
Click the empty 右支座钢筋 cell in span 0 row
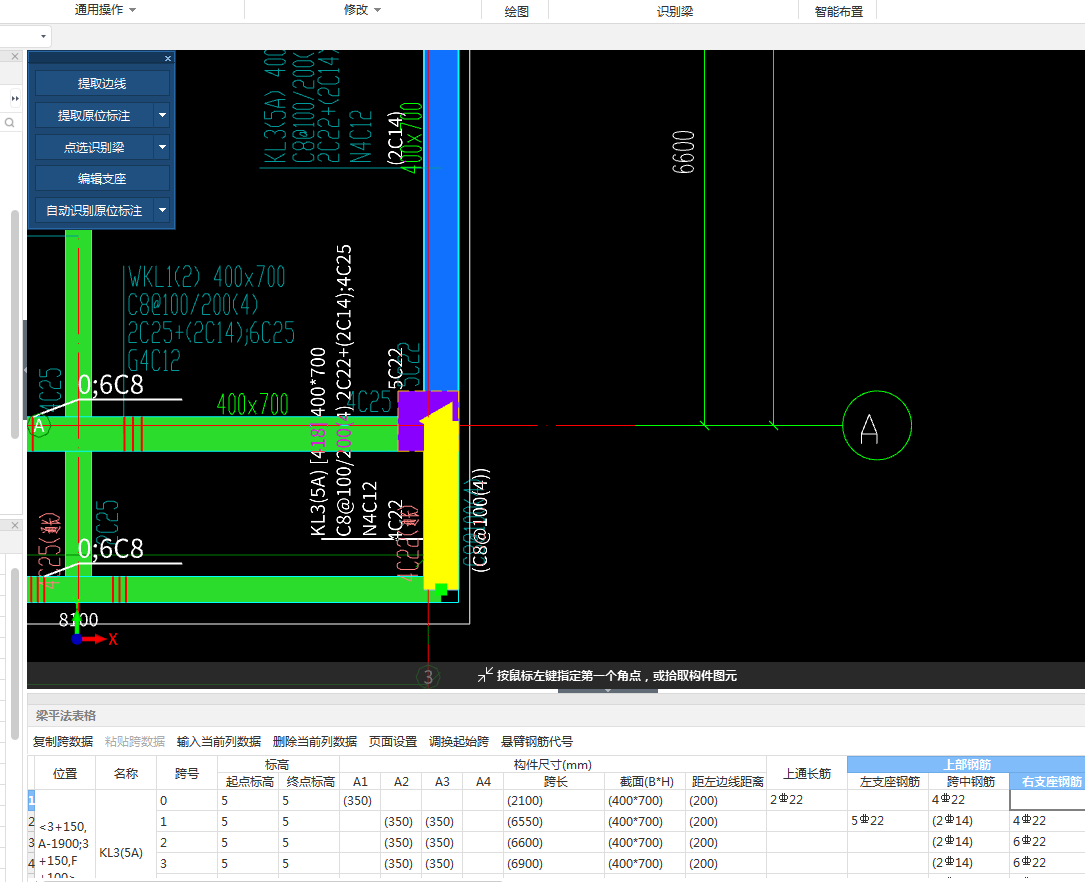[1048, 800]
